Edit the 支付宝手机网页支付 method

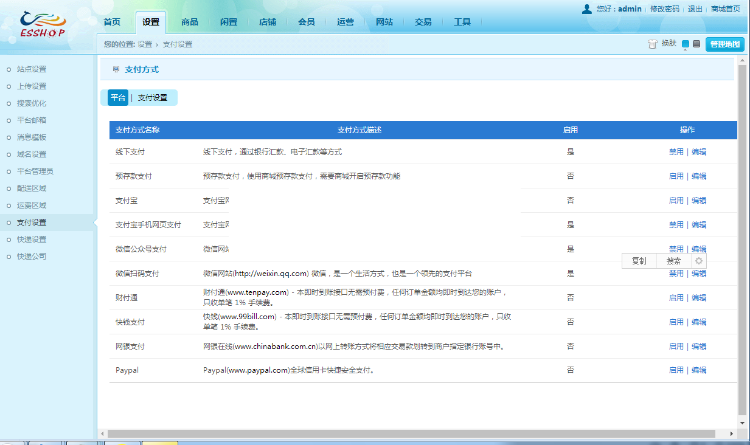pos(699,224)
